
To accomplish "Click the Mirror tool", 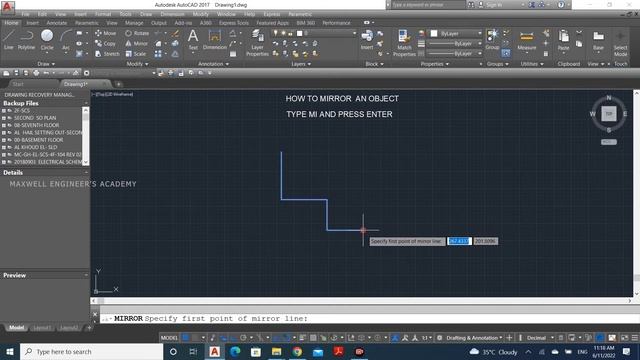I will (x=136, y=43).
